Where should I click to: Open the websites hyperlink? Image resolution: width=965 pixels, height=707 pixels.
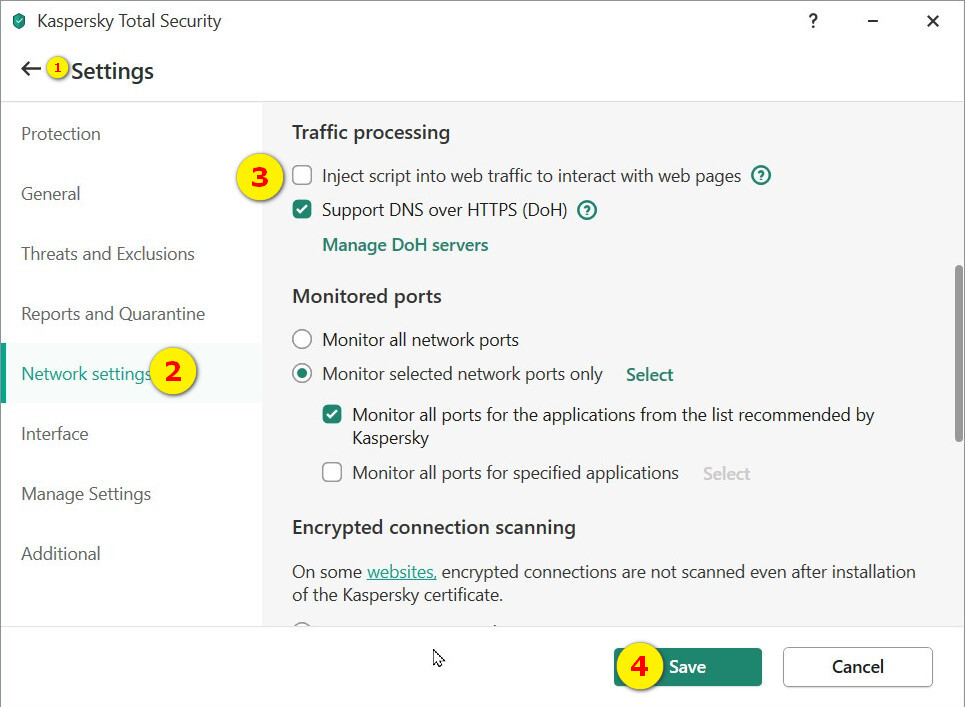[x=401, y=572]
